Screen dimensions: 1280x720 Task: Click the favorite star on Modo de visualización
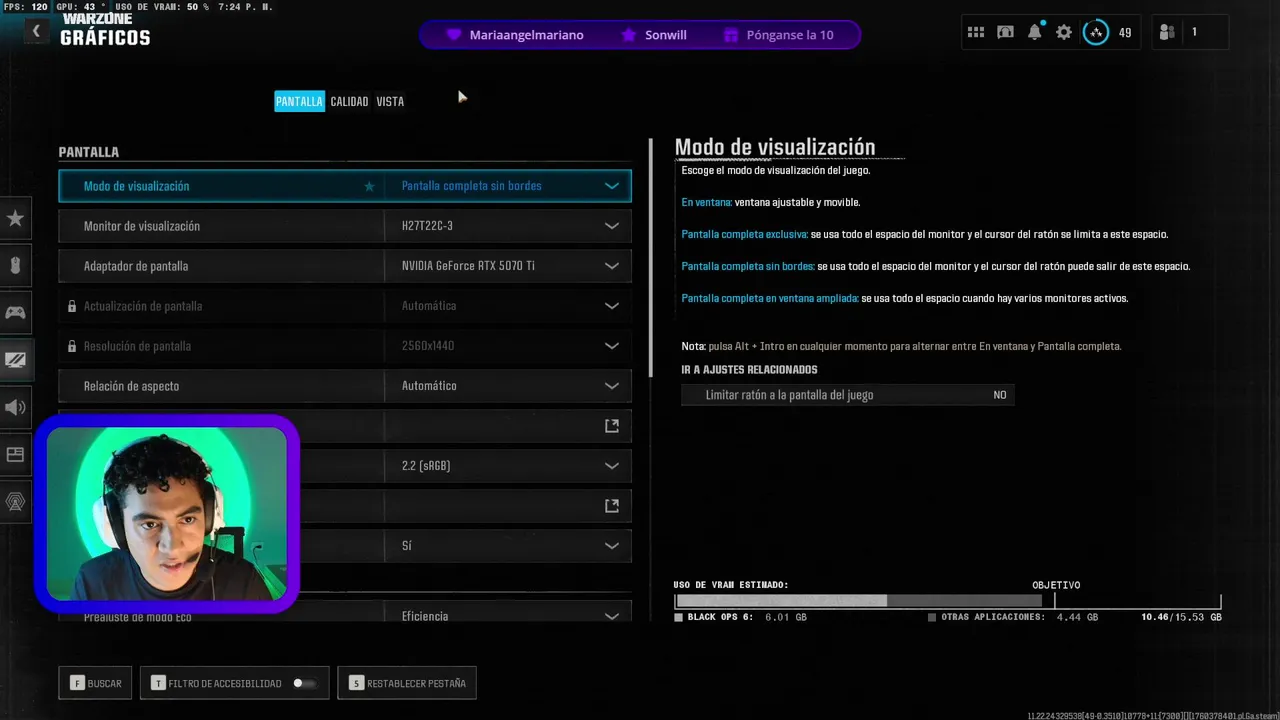click(369, 186)
